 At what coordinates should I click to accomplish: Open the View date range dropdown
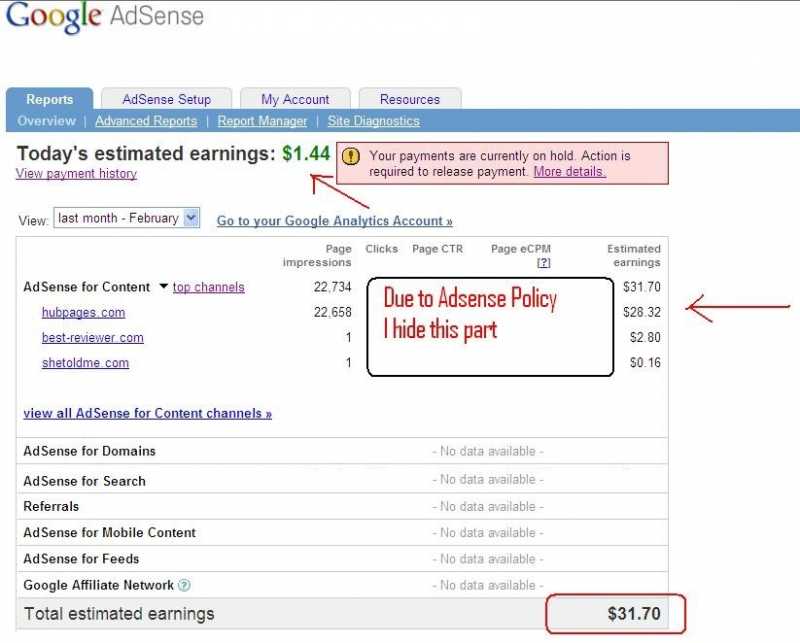click(x=191, y=218)
